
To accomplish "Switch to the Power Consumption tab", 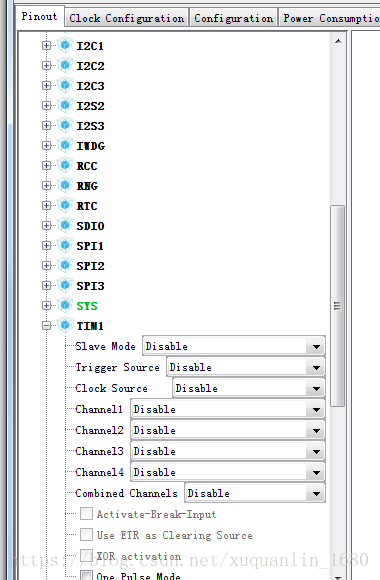I will [x=329, y=18].
